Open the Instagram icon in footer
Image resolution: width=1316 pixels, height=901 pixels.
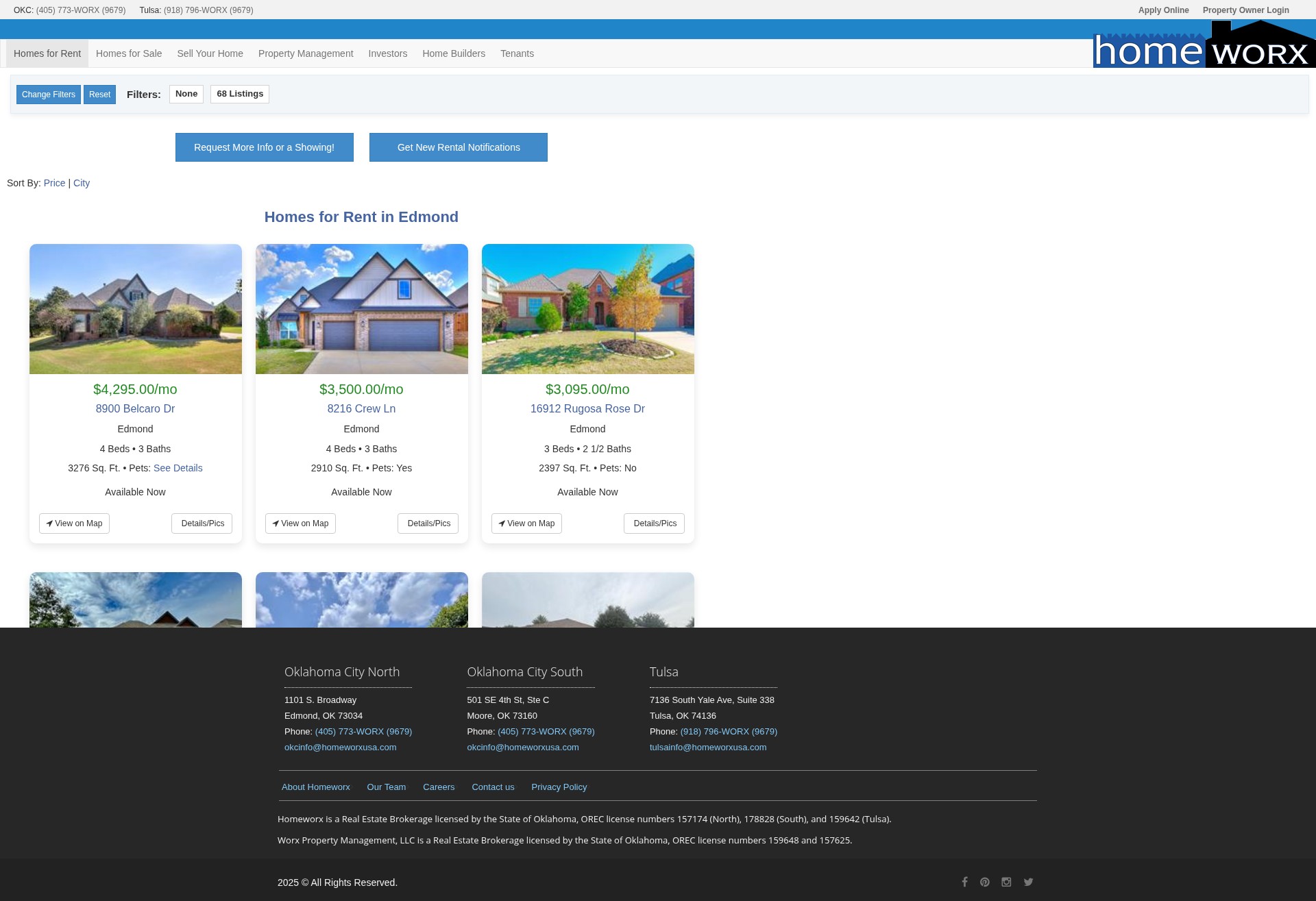[x=1006, y=882]
